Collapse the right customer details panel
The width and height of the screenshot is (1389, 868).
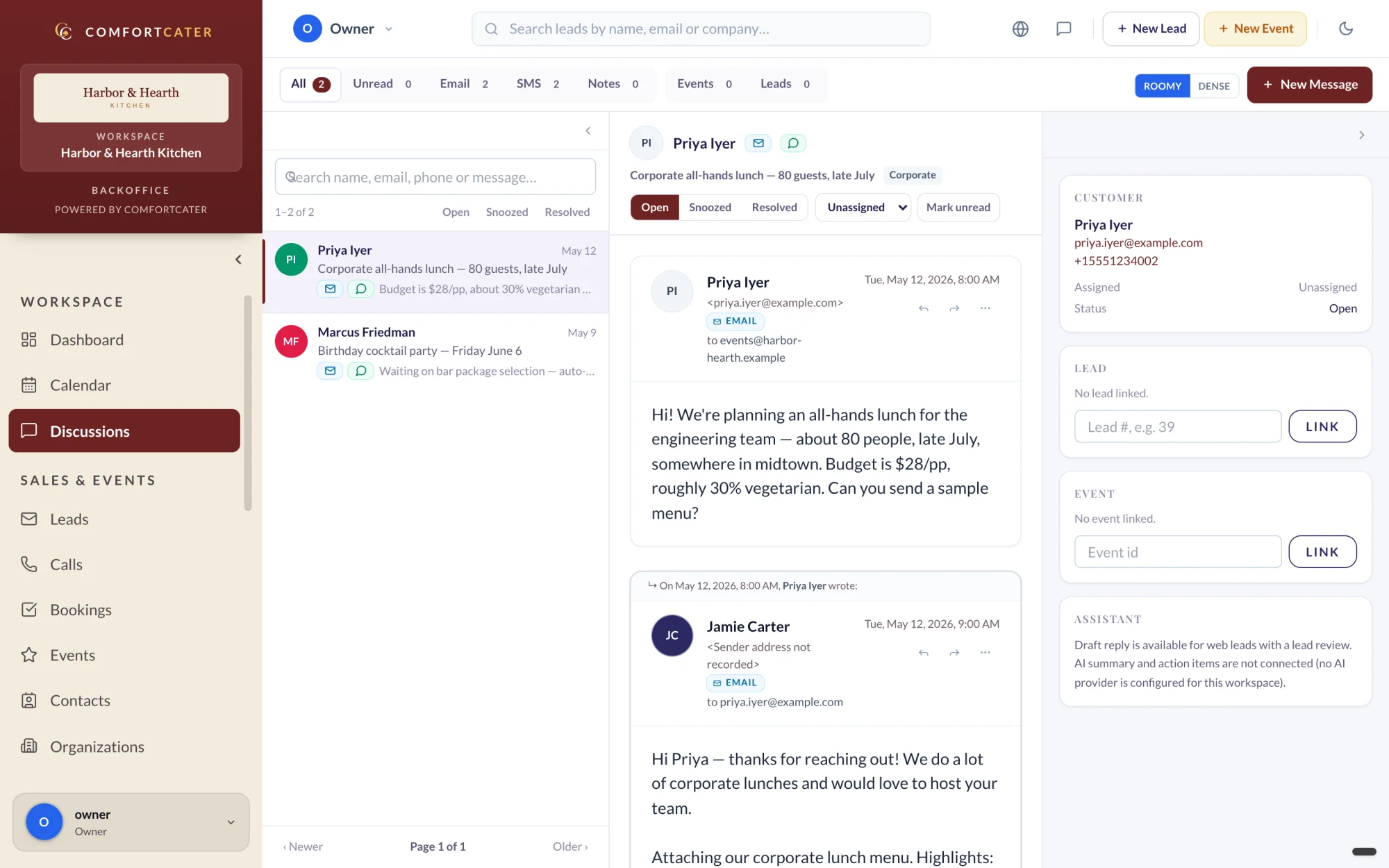point(1361,135)
